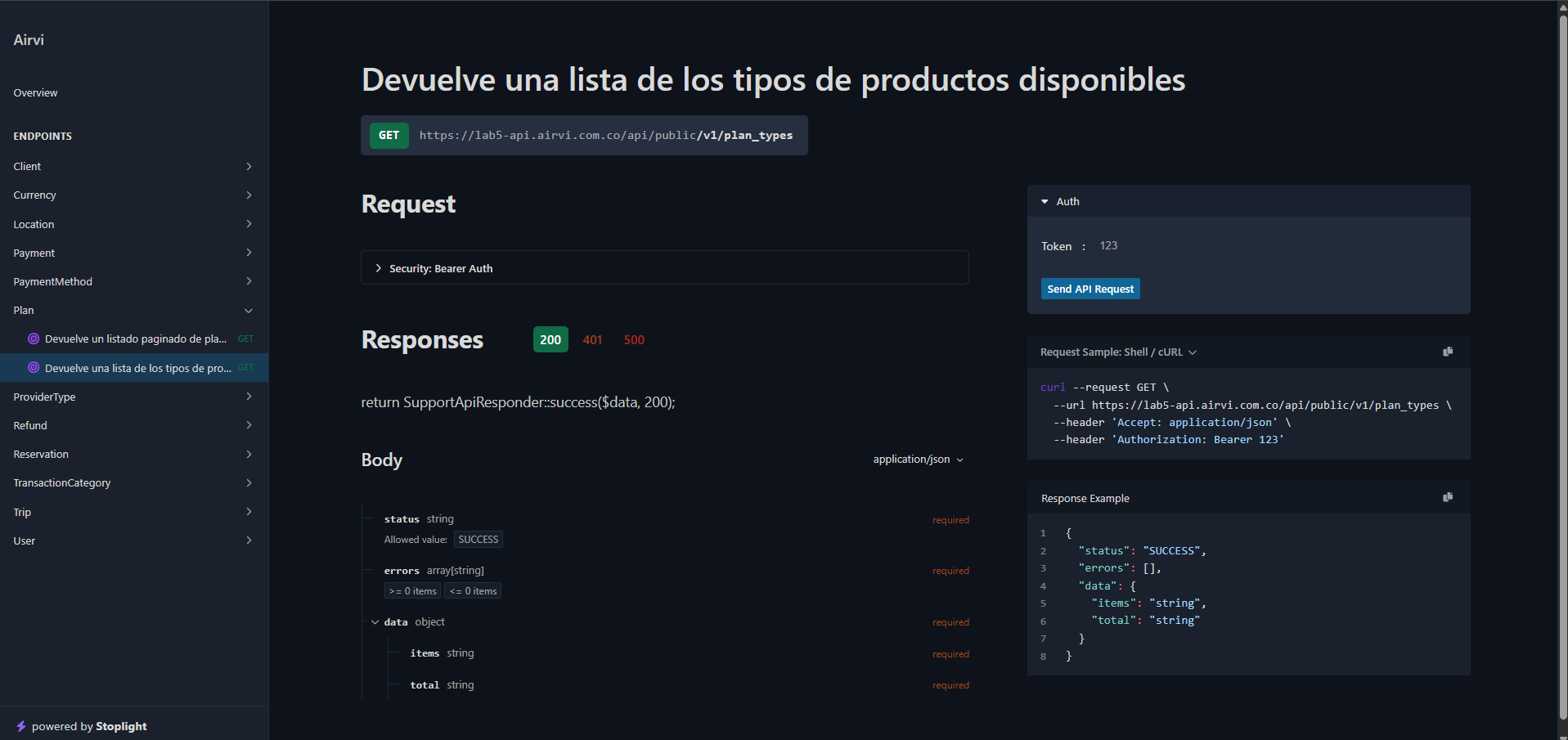Image resolution: width=1568 pixels, height=740 pixels.
Task: Collapse the Auth panel triangle
Action: 1045,202
